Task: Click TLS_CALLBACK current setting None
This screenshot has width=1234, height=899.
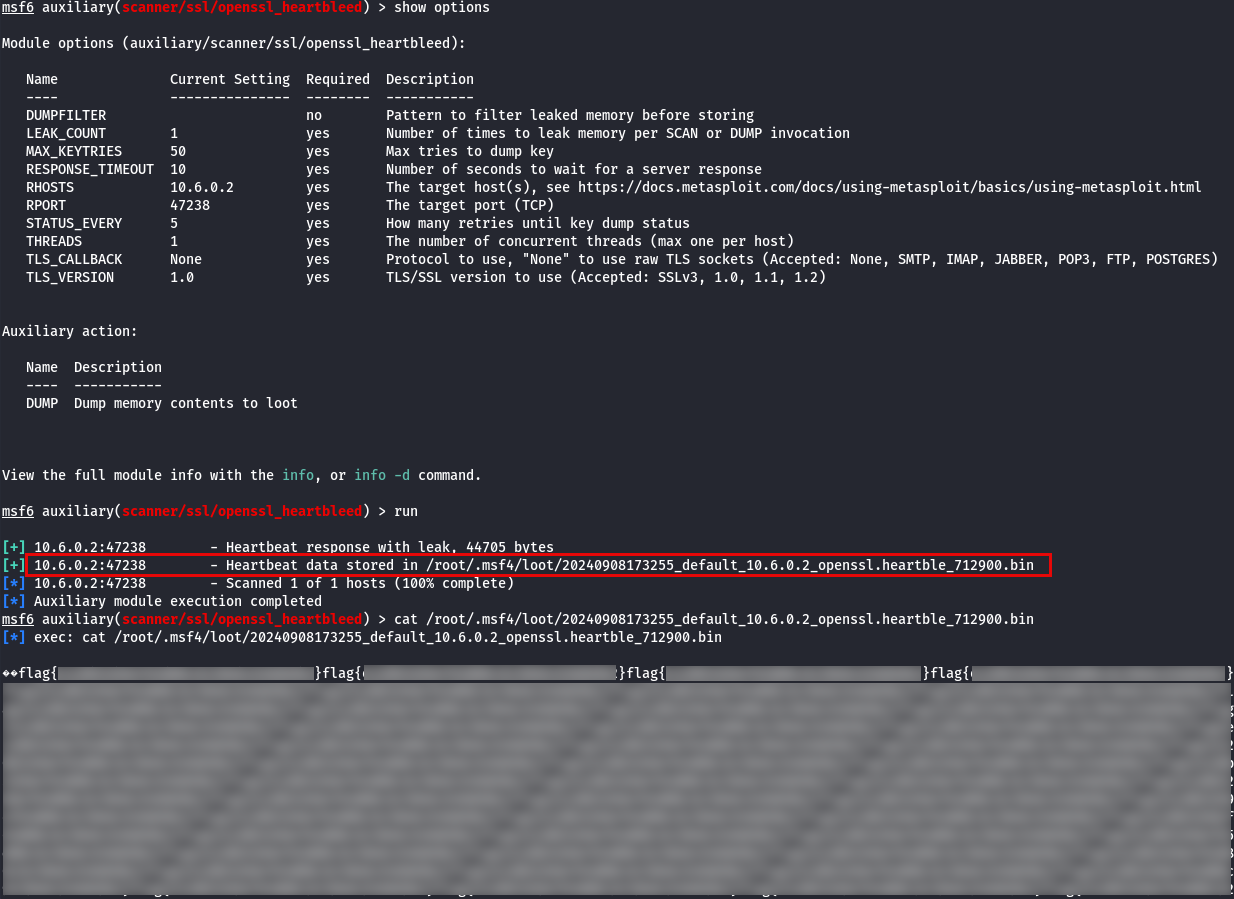Action: (186, 259)
